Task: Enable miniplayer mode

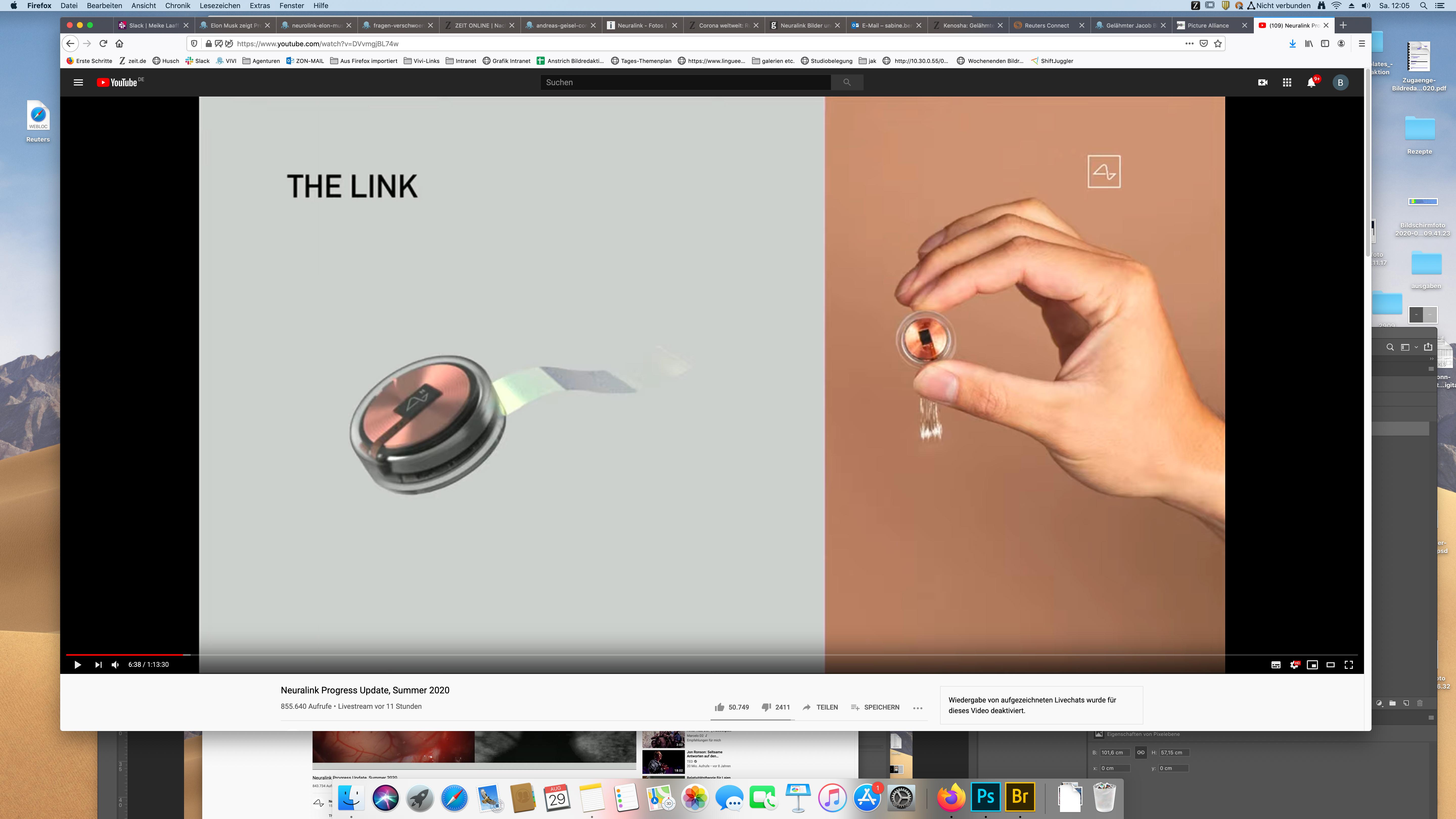Action: 1312,665
